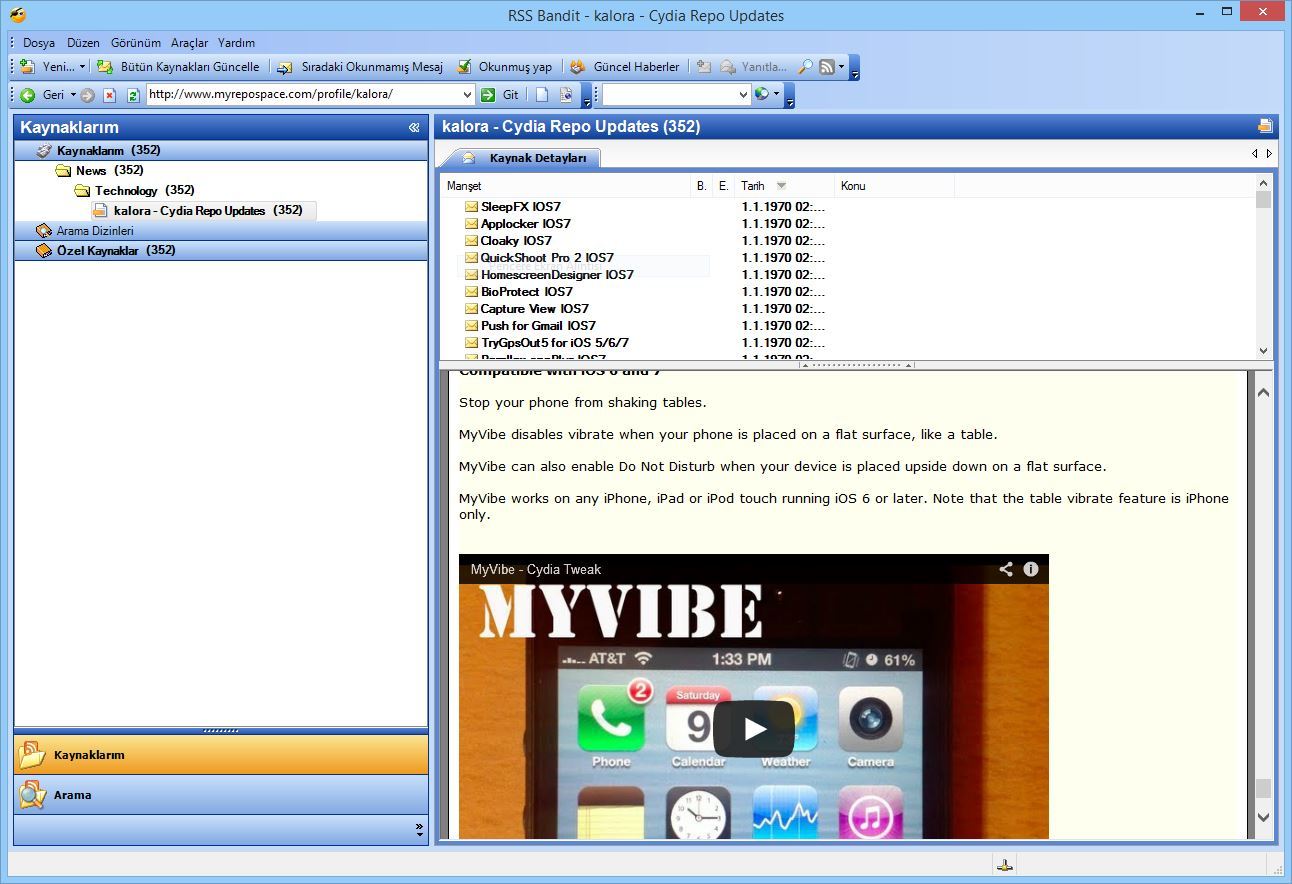The width and height of the screenshot is (1292, 884).
Task: Open the Araçlar menu
Action: tap(190, 43)
